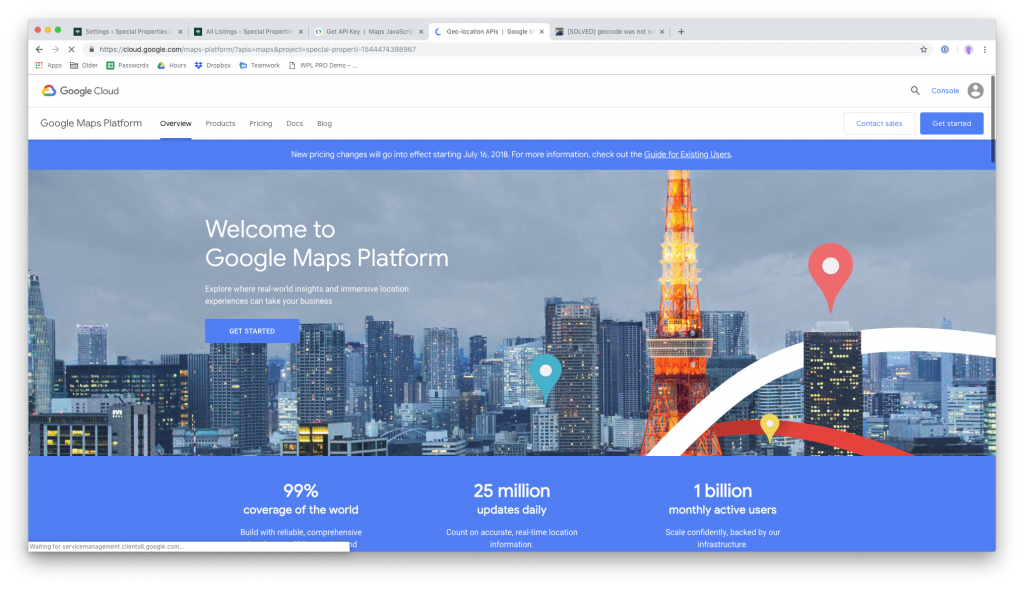Open the Blog nav item
1024x589 pixels.
point(325,123)
